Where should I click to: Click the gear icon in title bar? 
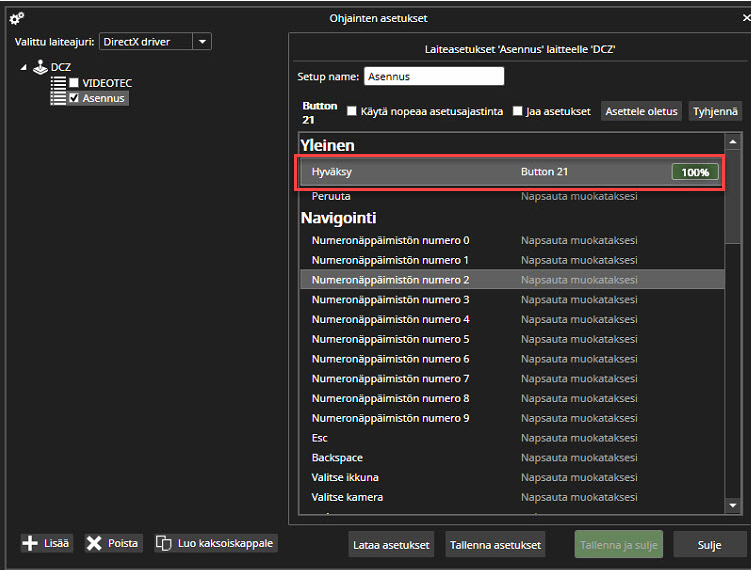click(x=16, y=18)
